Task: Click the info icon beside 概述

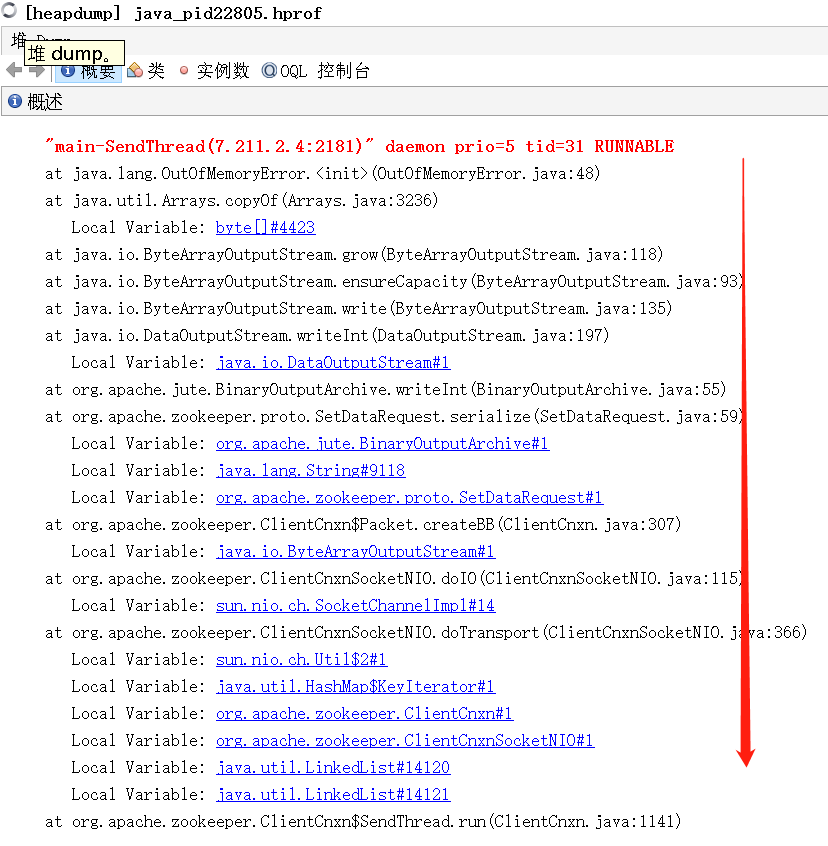Action: 15,101
